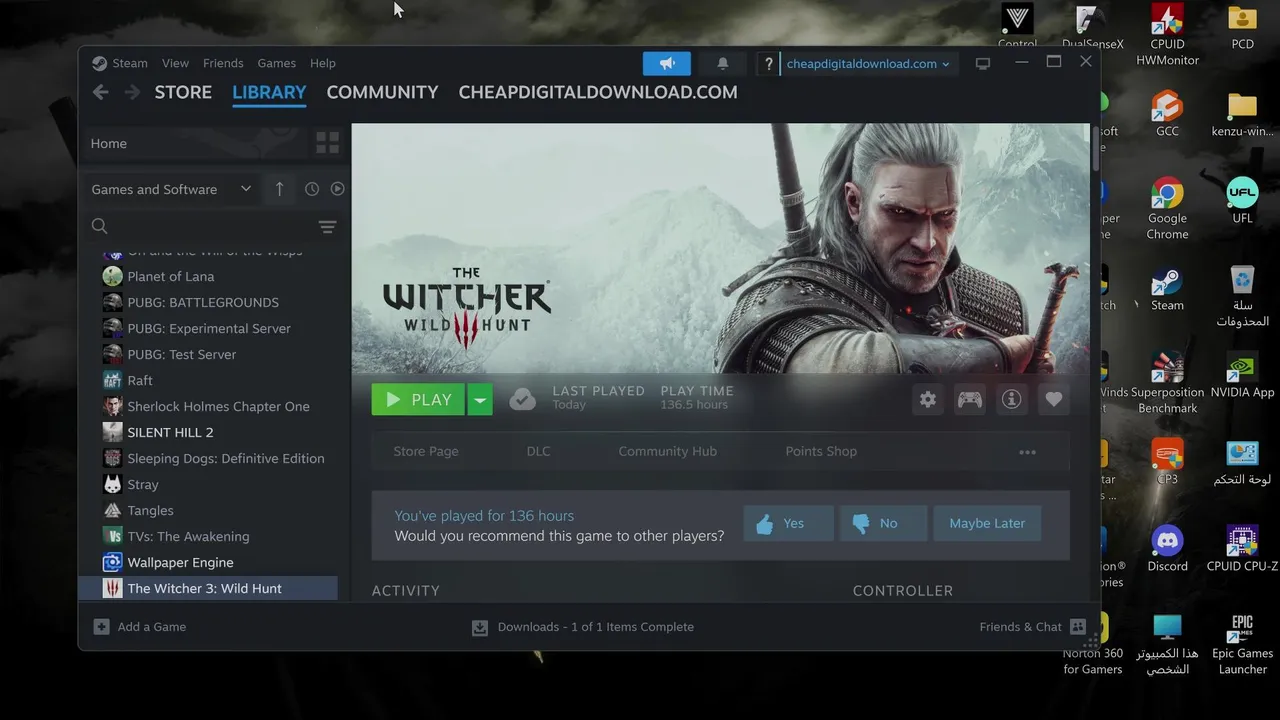Open Epic Games Launcher desktop icon
This screenshot has height=720, width=1280.
click(1242, 645)
